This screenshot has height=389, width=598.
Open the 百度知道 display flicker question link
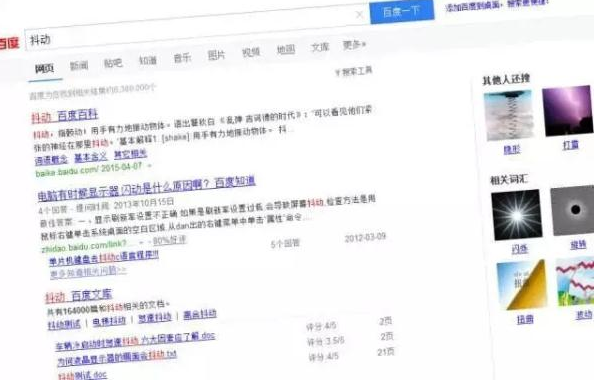click(146, 188)
